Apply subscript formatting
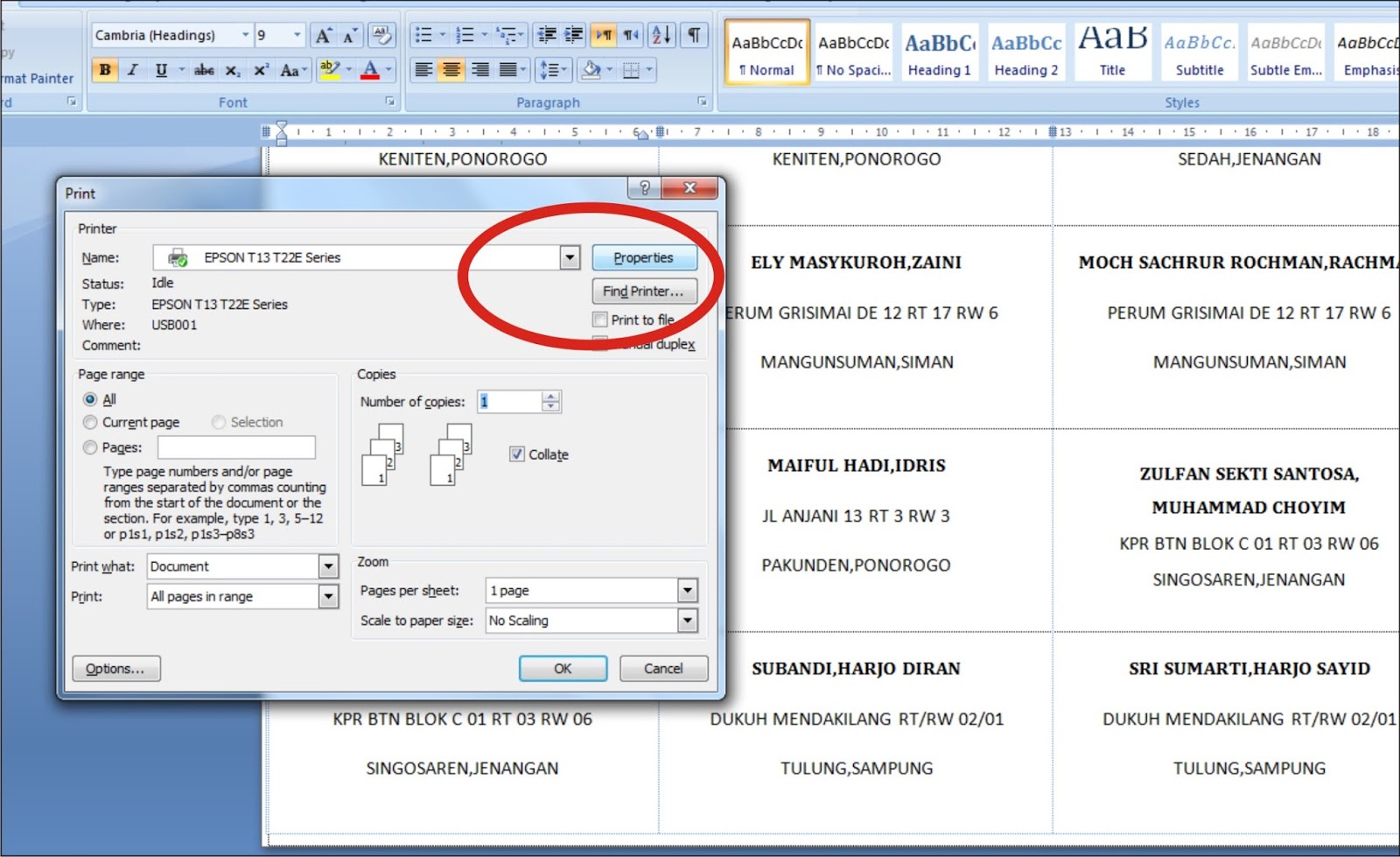 click(234, 70)
